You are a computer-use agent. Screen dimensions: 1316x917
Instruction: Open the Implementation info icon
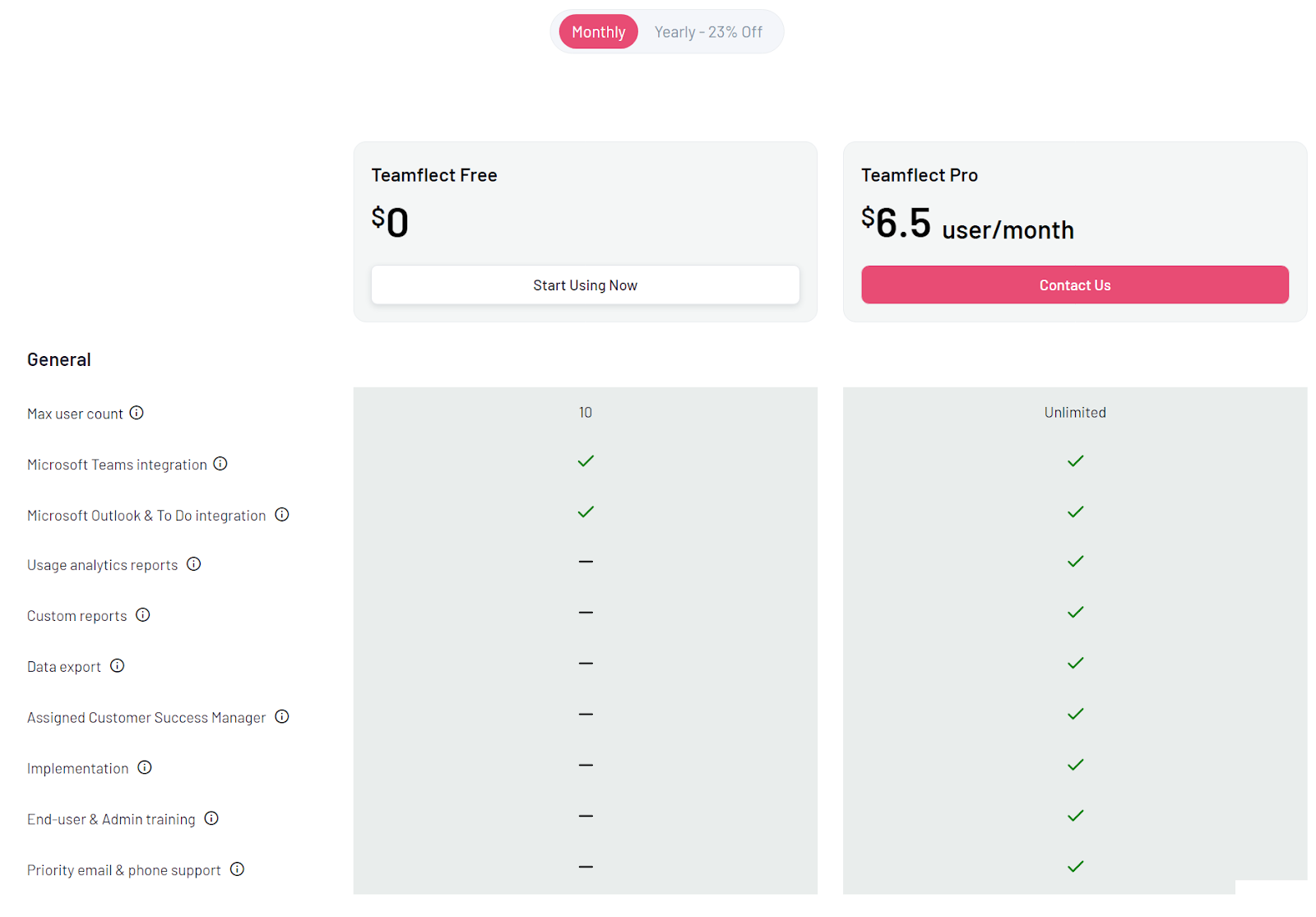(x=145, y=768)
